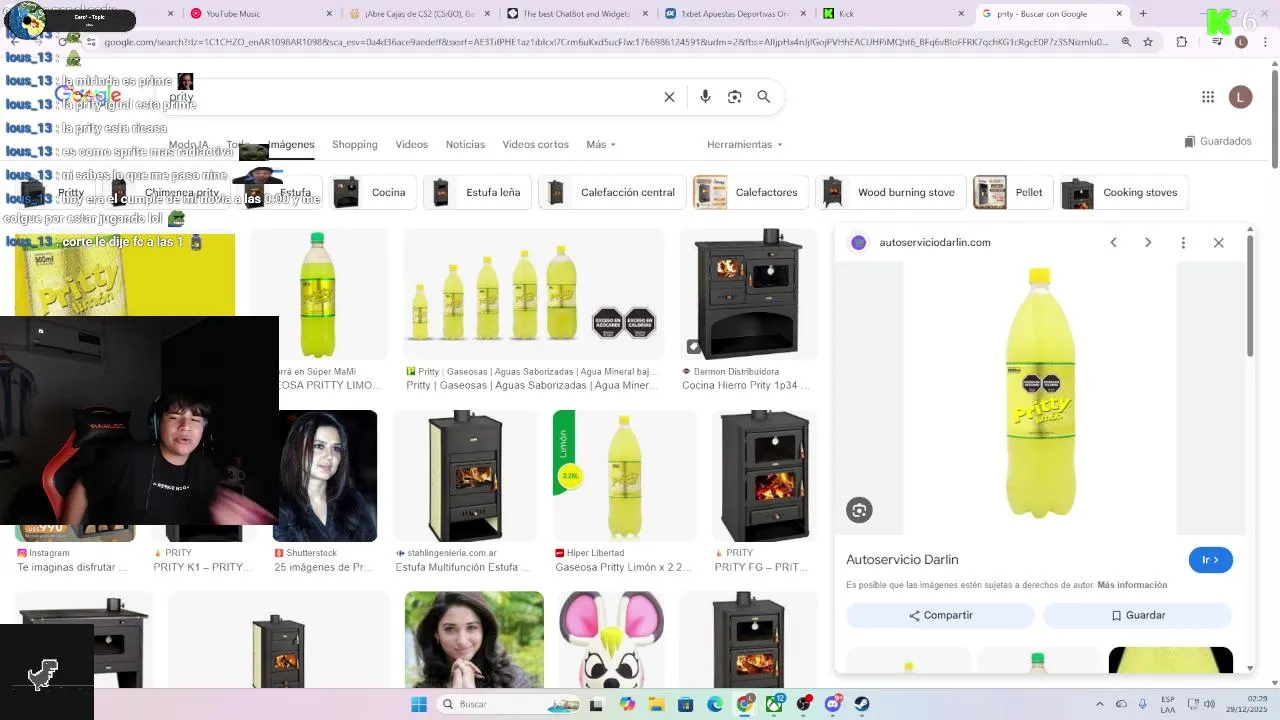Open Google Lens image search

click(734, 97)
